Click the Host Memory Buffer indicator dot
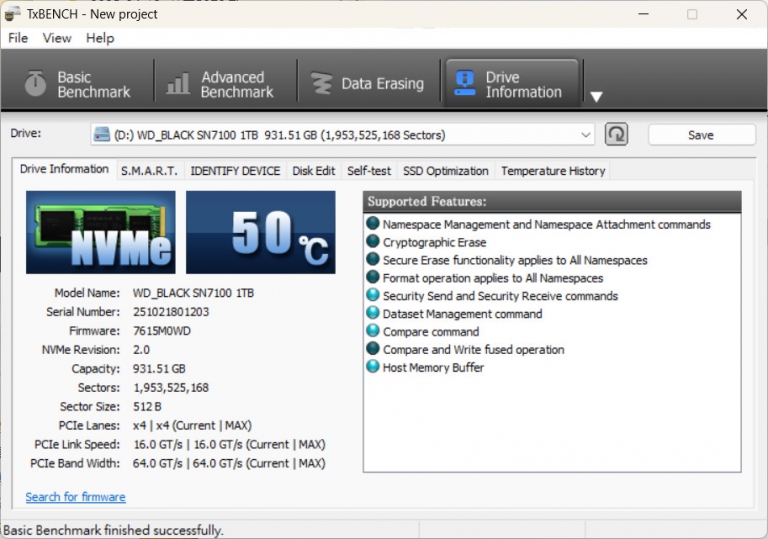 click(373, 367)
